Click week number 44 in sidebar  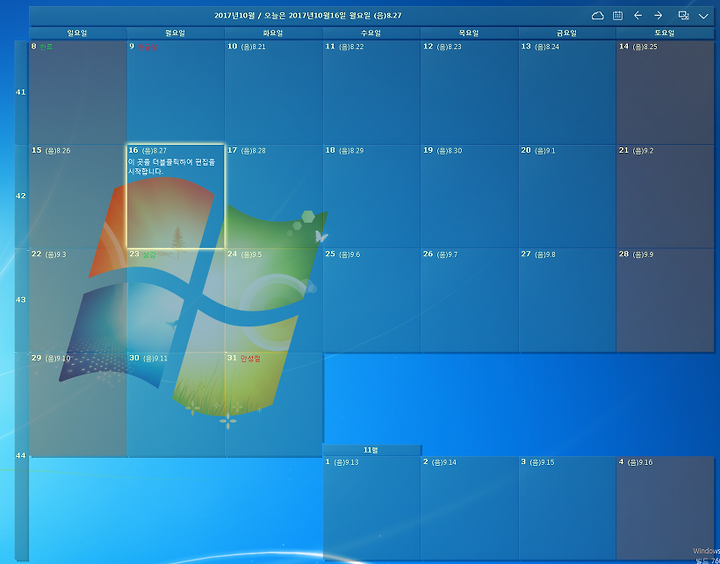point(21,456)
